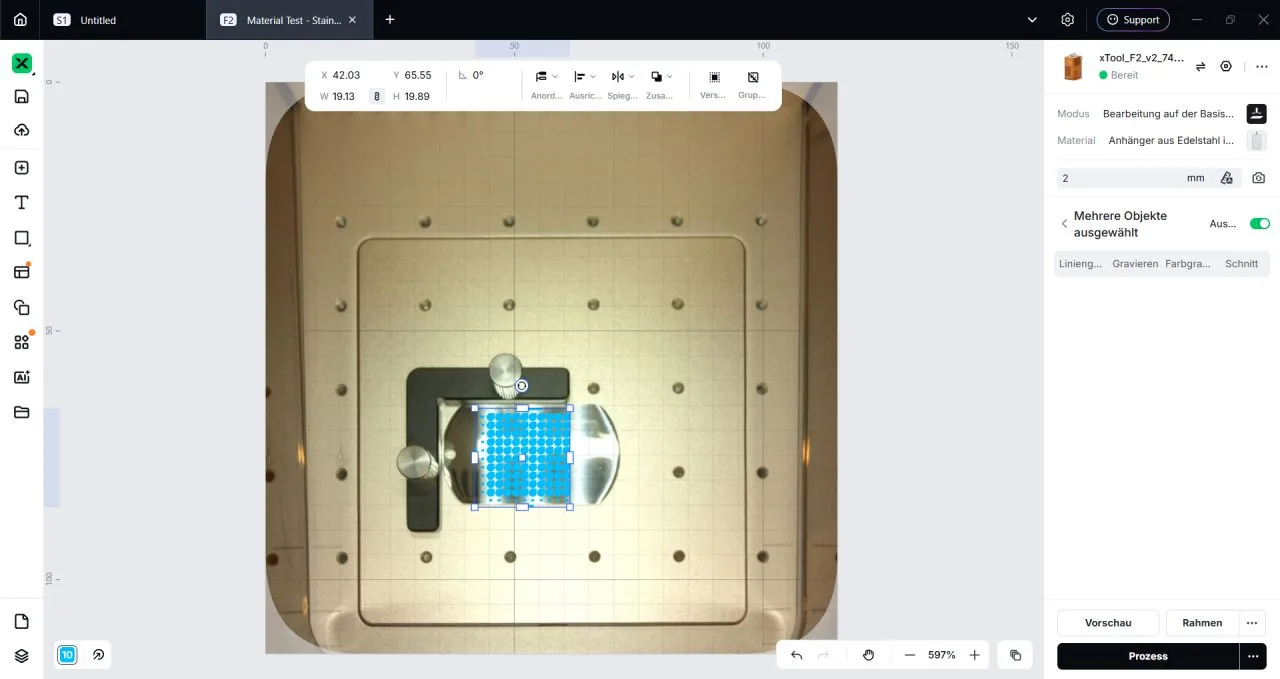Viewport: 1280px width, 679px height.
Task: Open application settings gear in title bar
Action: (x=1068, y=19)
